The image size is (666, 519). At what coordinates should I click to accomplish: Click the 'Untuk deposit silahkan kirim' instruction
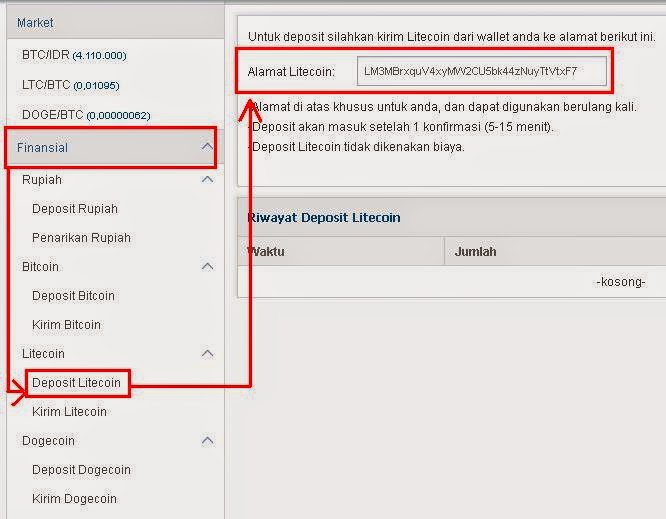coord(452,37)
